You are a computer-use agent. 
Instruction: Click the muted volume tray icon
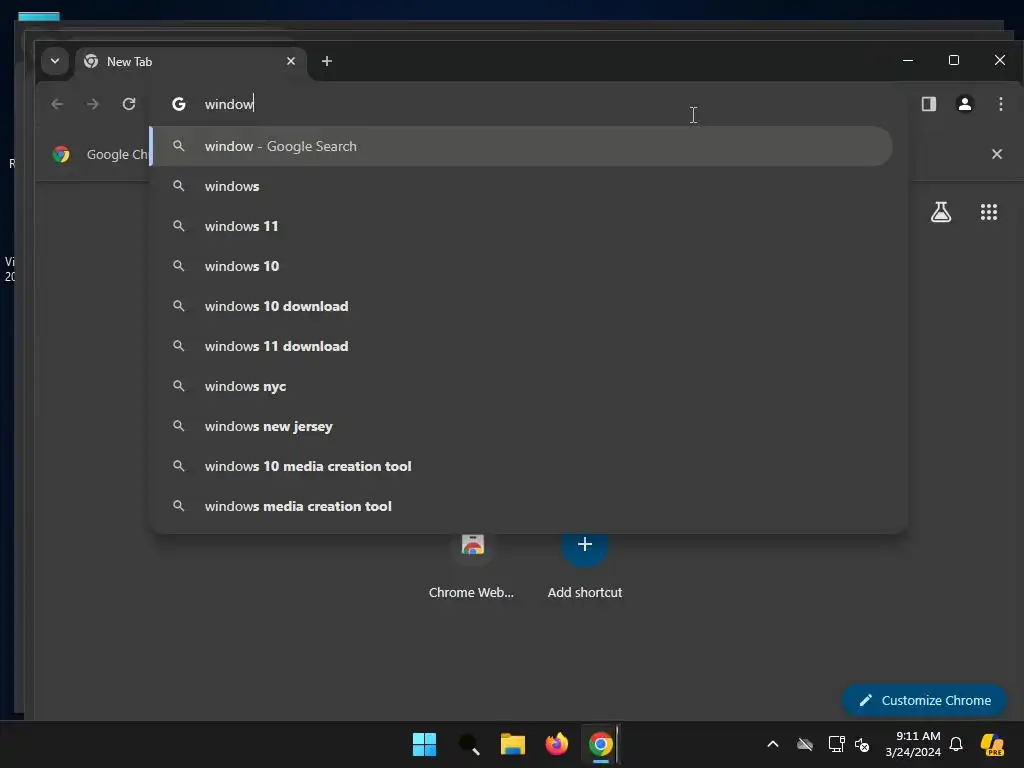[862, 744]
